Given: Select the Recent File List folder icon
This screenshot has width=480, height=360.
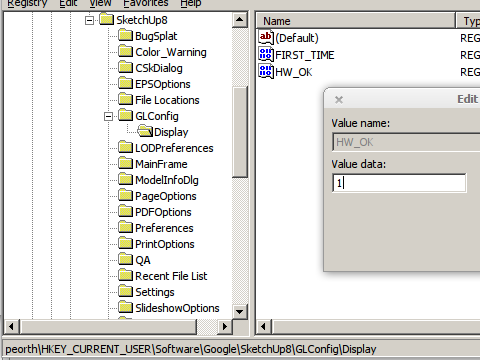Looking at the screenshot, I should [126, 275].
